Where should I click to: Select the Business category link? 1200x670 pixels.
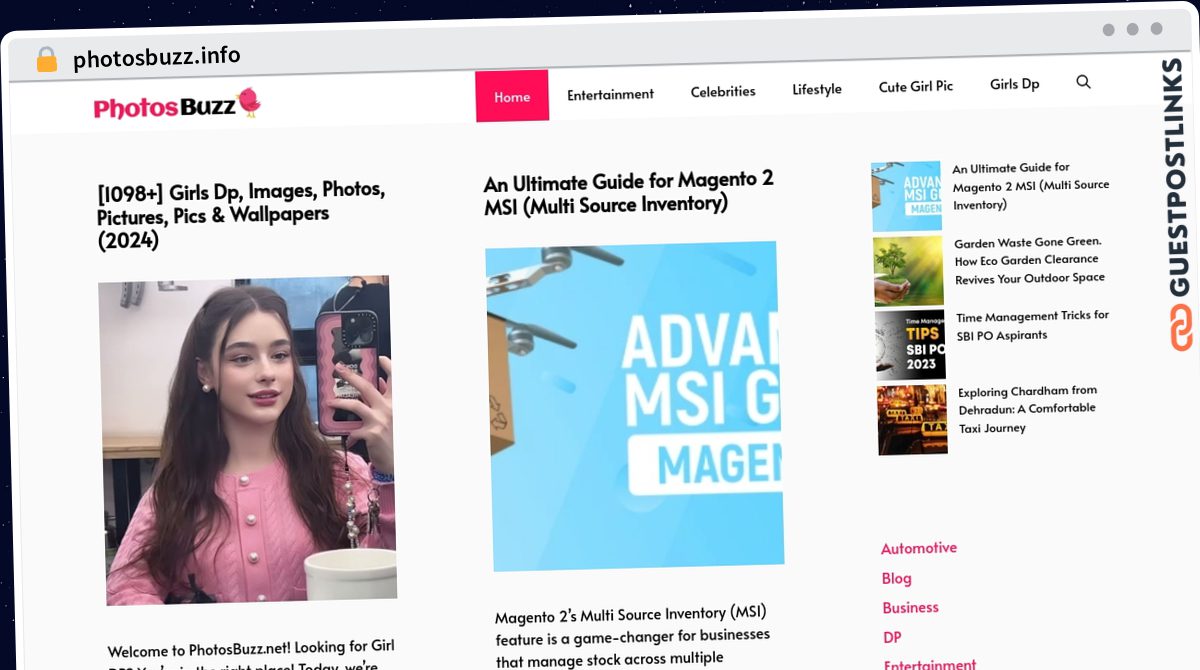click(911, 607)
